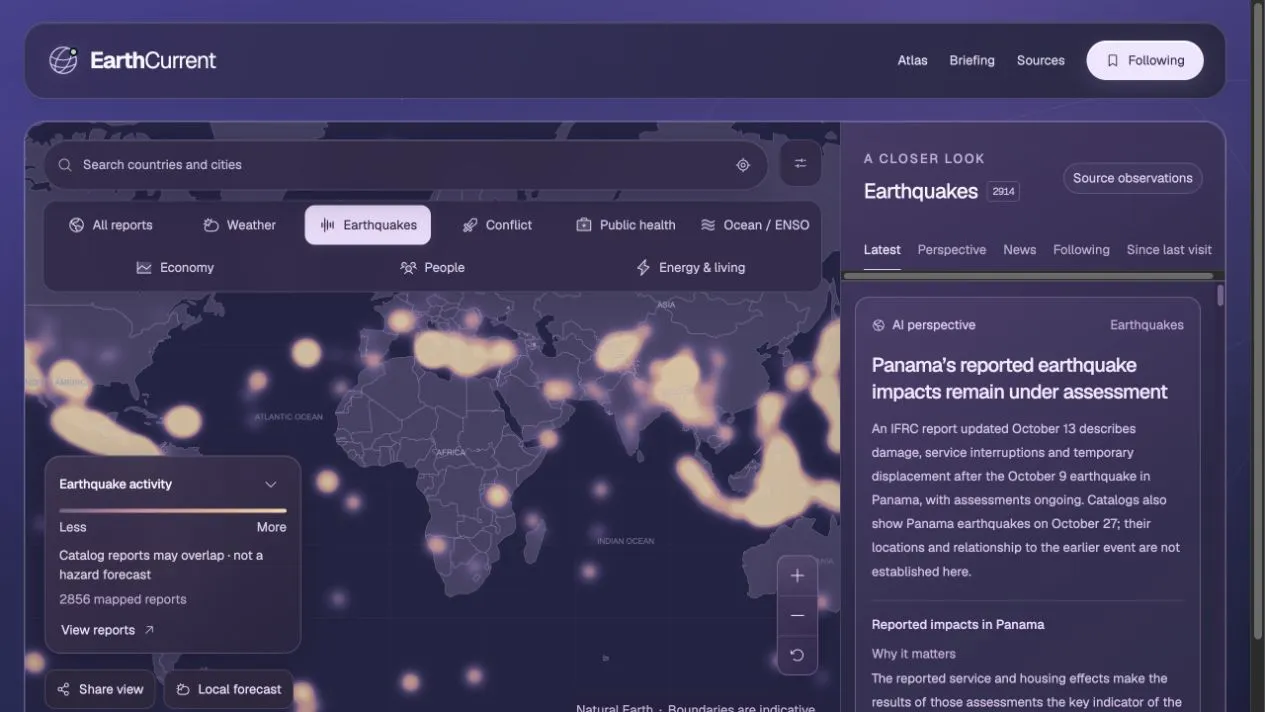
Task: Toggle the Earthquakes category filter
Action: pos(368,225)
